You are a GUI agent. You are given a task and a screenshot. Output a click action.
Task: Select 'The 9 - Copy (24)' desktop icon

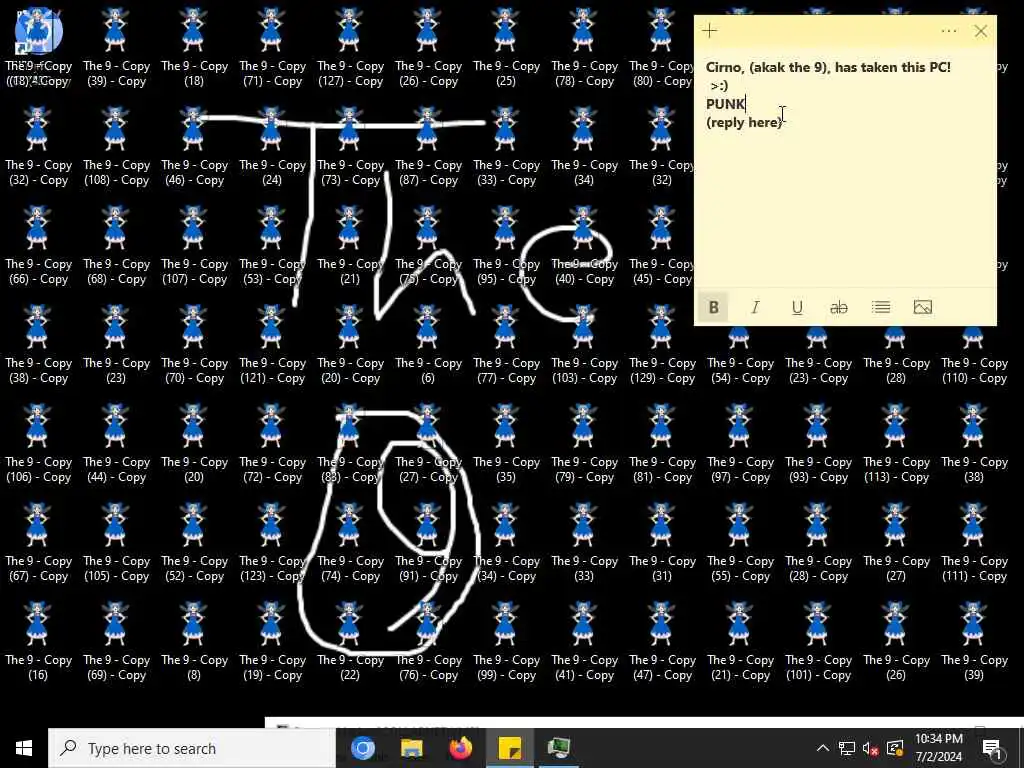coord(272,146)
